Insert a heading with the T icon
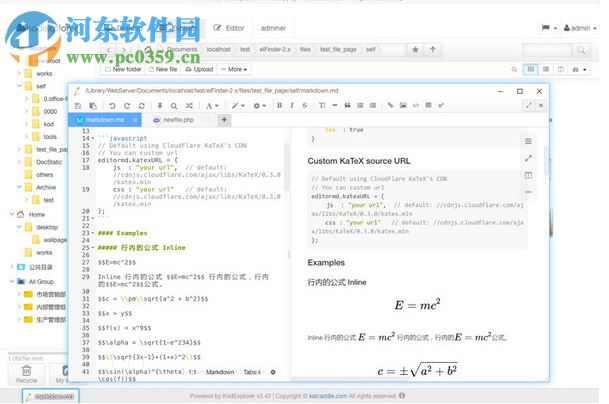 (x=322, y=105)
